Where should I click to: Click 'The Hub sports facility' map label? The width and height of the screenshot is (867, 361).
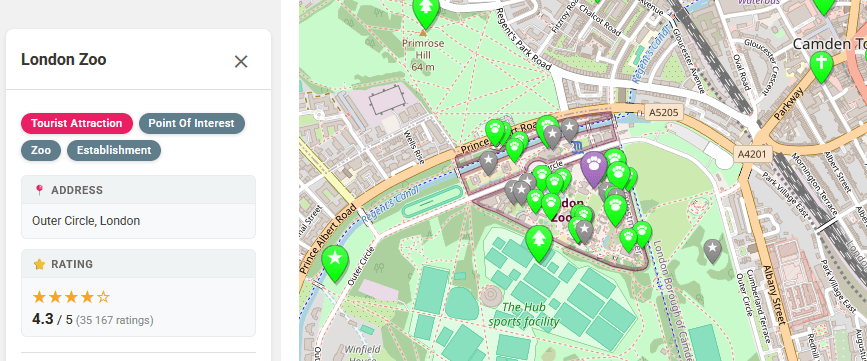pos(524,314)
